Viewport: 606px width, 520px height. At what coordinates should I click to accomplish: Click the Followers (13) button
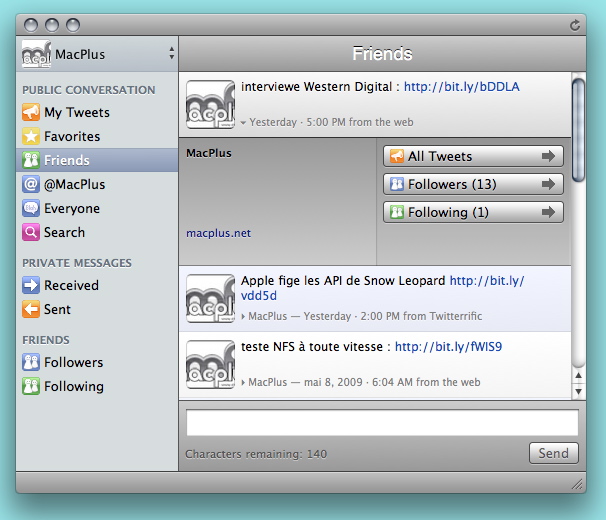click(473, 184)
